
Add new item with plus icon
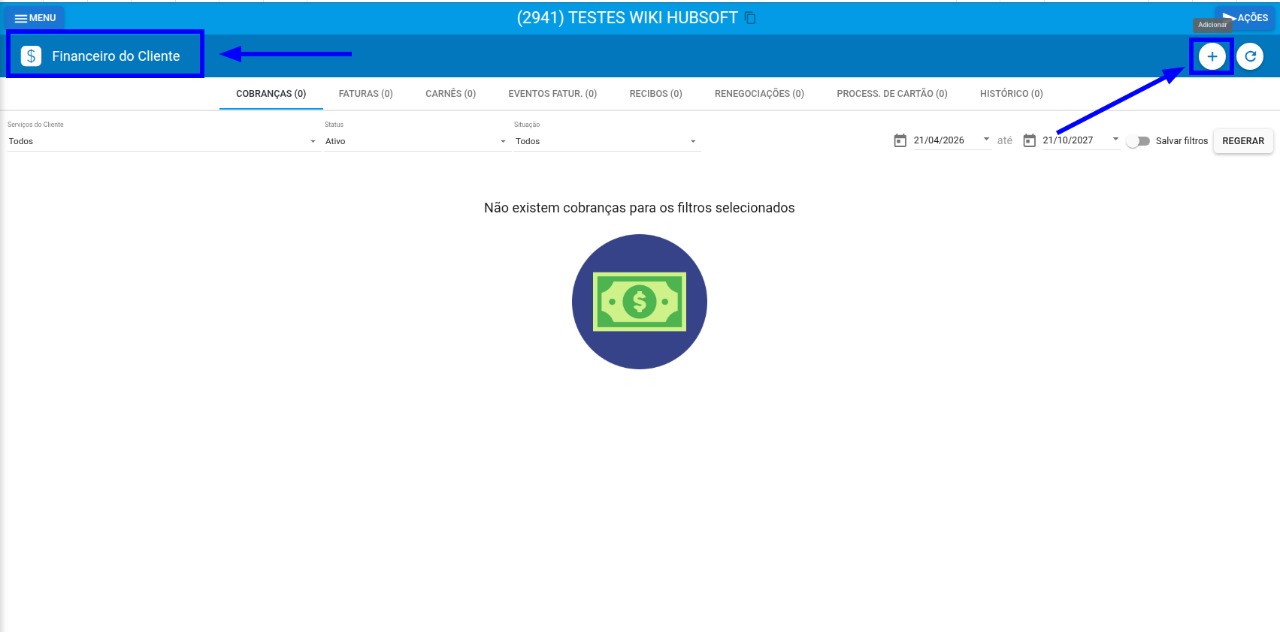point(1212,57)
